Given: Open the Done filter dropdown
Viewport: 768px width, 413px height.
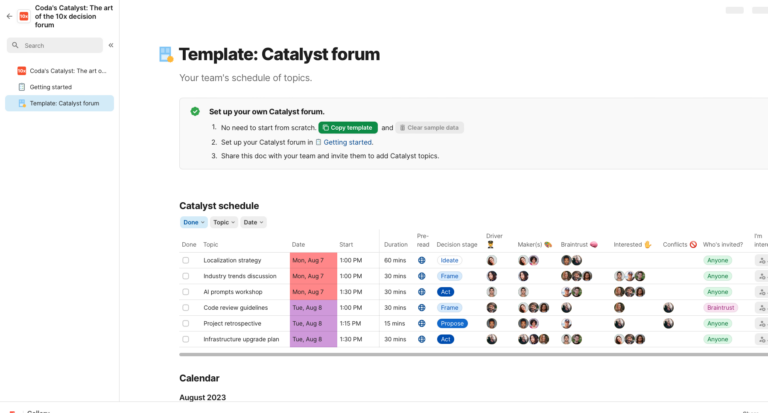Looking at the screenshot, I should click(193, 222).
